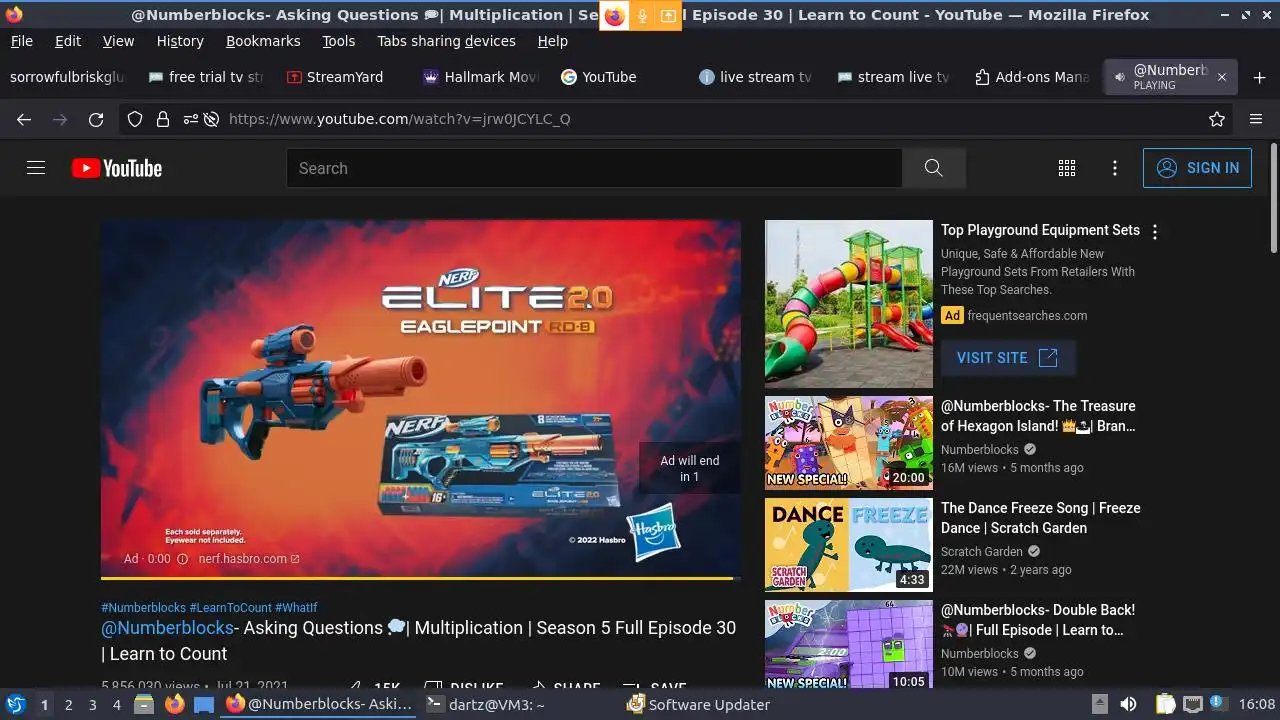Click SIGN IN button
Viewport: 1280px width, 720px height.
coord(1197,168)
